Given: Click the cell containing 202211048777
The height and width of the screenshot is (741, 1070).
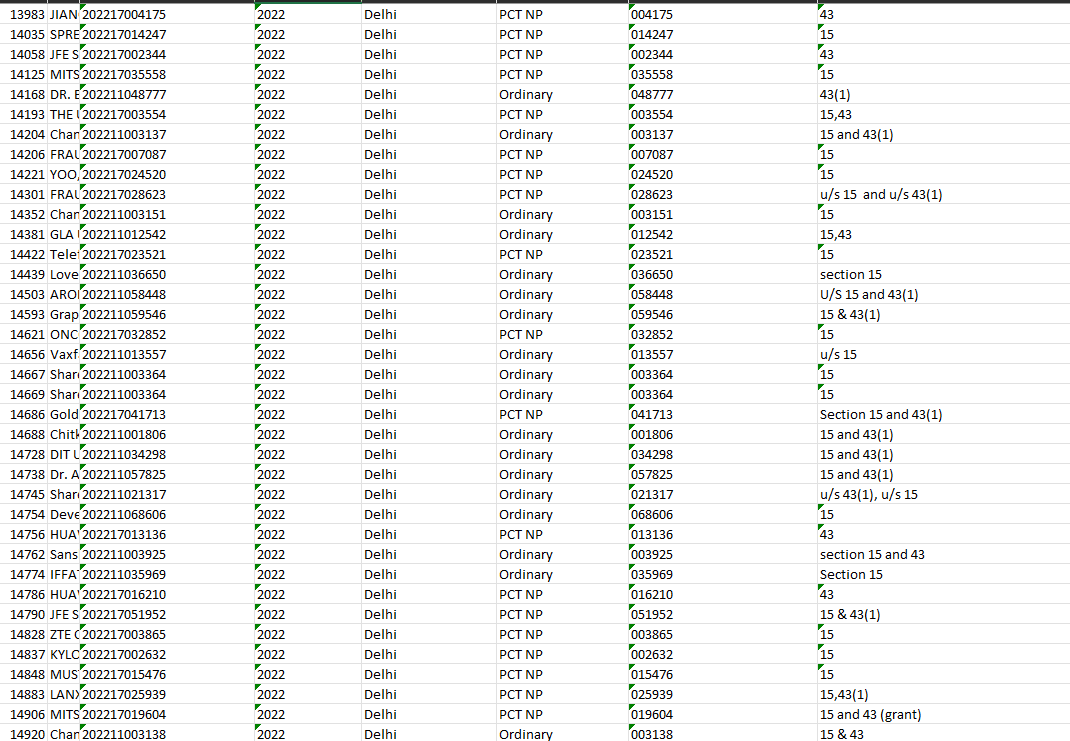Looking at the screenshot, I should coord(124,95).
